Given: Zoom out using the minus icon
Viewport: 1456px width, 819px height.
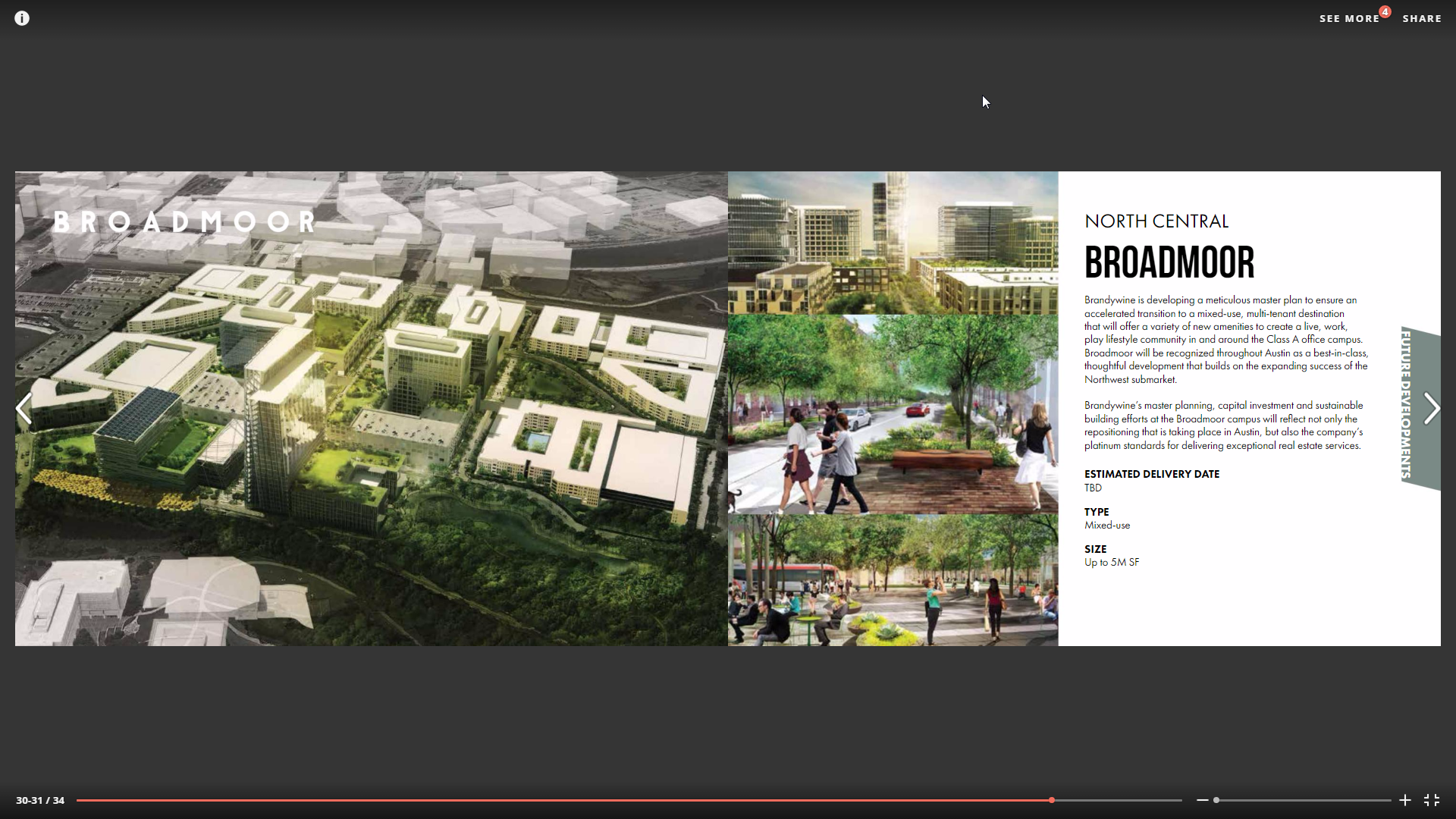Looking at the screenshot, I should (1202, 800).
